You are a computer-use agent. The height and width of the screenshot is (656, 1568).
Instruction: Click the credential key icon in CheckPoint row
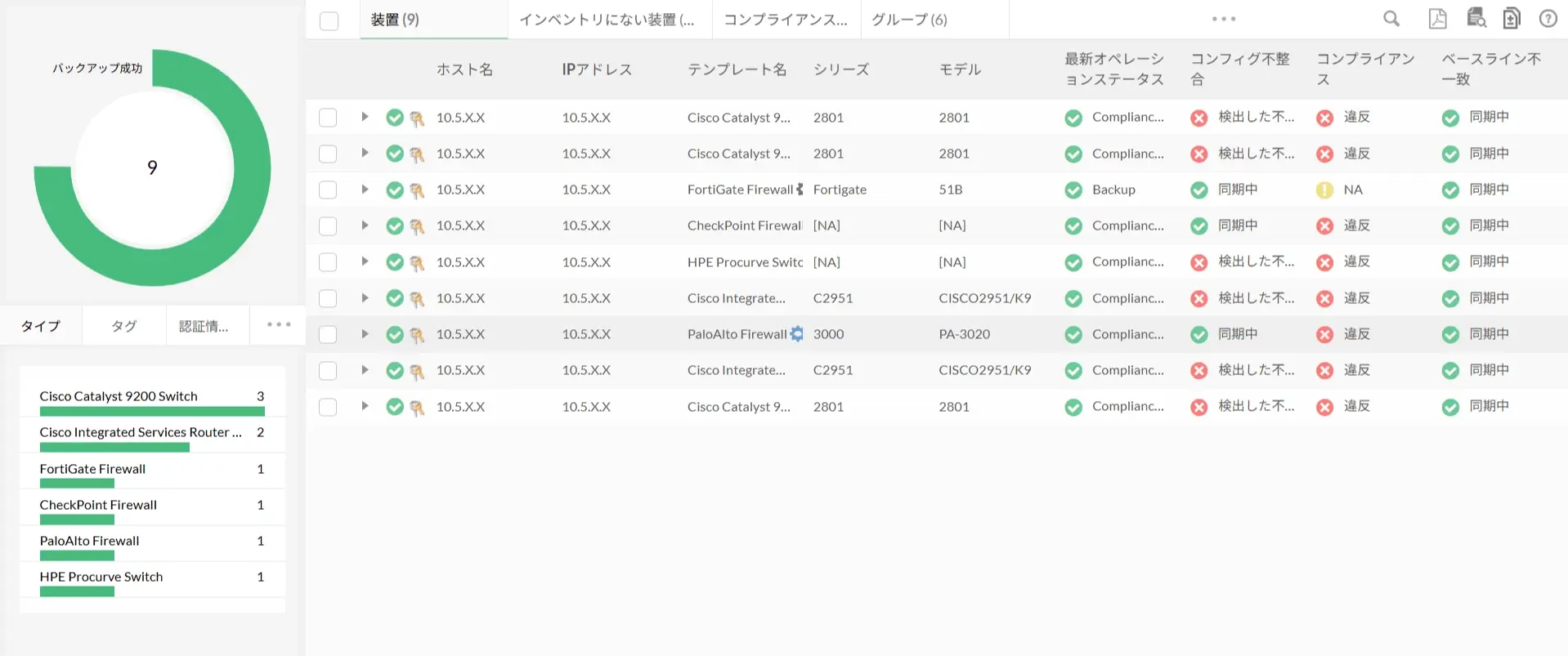pyautogui.click(x=417, y=226)
